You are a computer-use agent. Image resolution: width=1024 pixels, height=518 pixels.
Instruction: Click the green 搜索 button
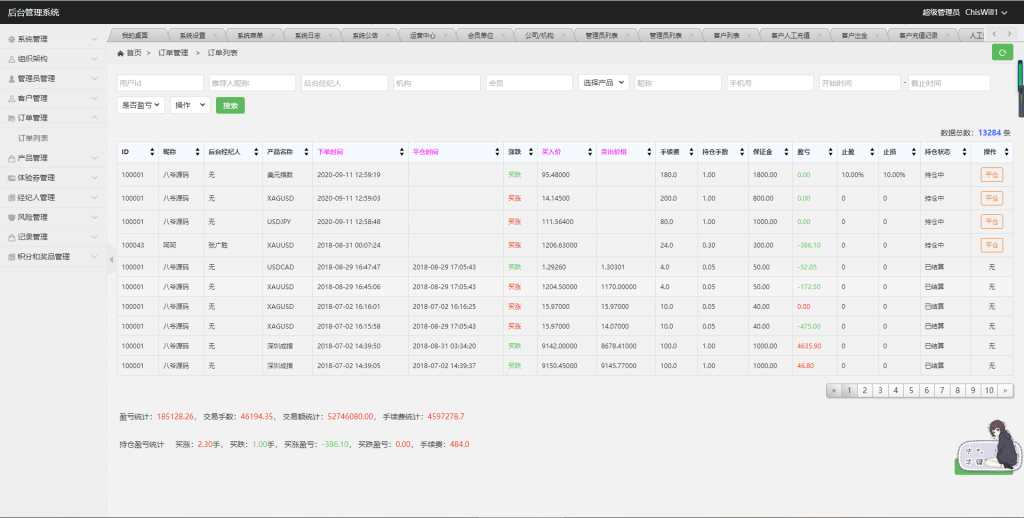230,105
